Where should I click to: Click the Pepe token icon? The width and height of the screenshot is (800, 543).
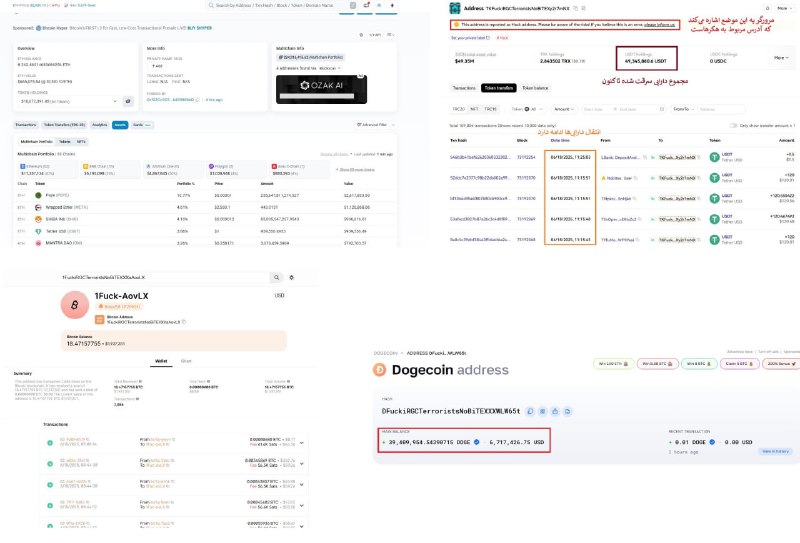[x=38, y=195]
